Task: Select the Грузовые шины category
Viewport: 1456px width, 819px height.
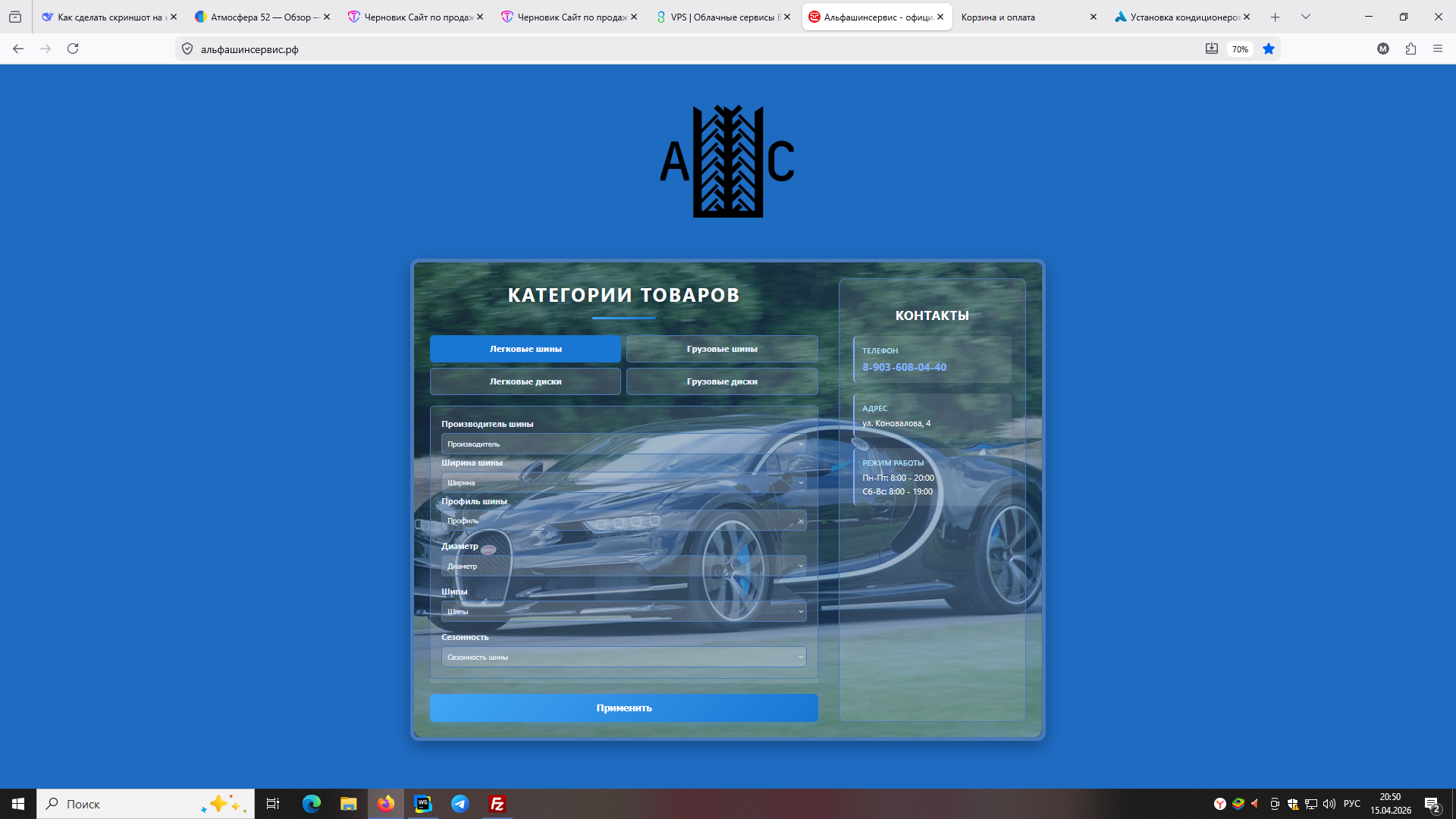Action: point(722,349)
